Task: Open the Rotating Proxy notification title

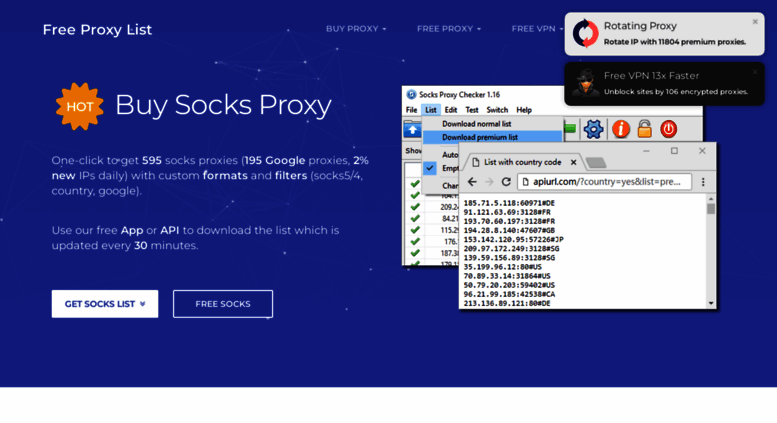Action: pos(640,26)
